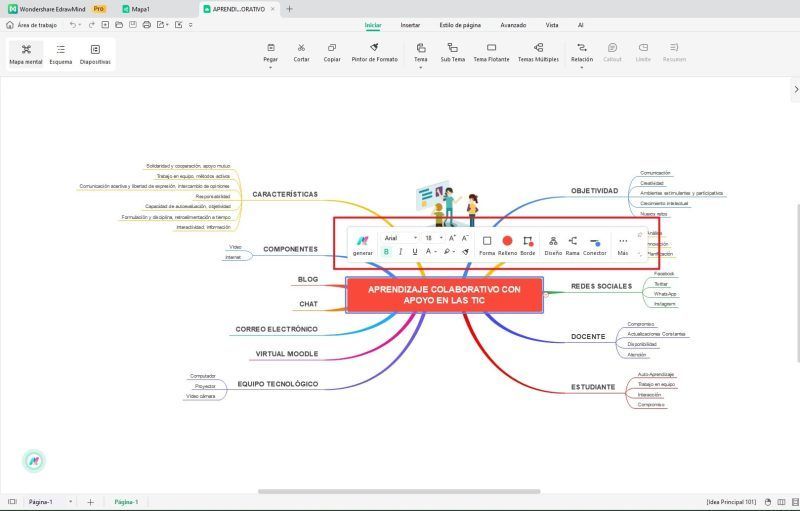The image size is (800, 511).
Task: Switch to Esquema outline view
Action: click(x=61, y=54)
